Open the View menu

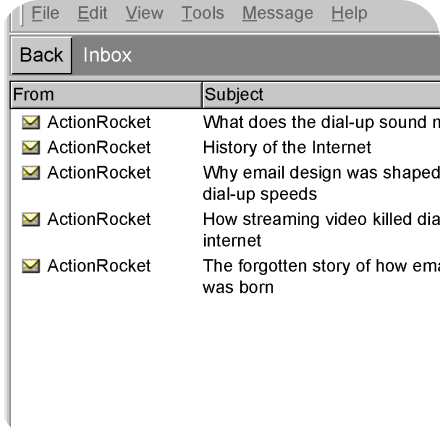click(144, 14)
